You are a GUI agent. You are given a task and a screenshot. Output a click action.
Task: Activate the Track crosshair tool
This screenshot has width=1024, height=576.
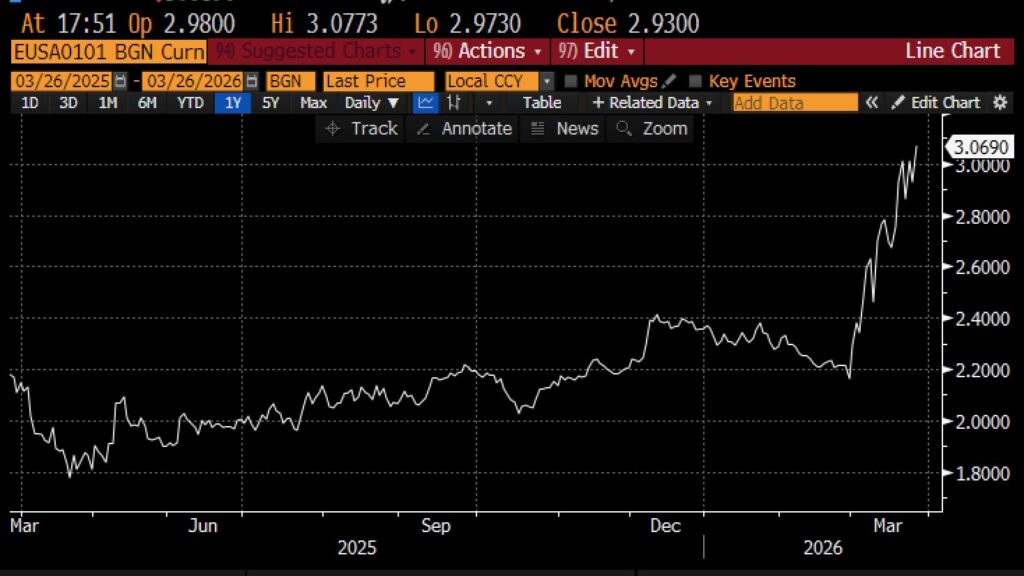pyautogui.click(x=361, y=128)
